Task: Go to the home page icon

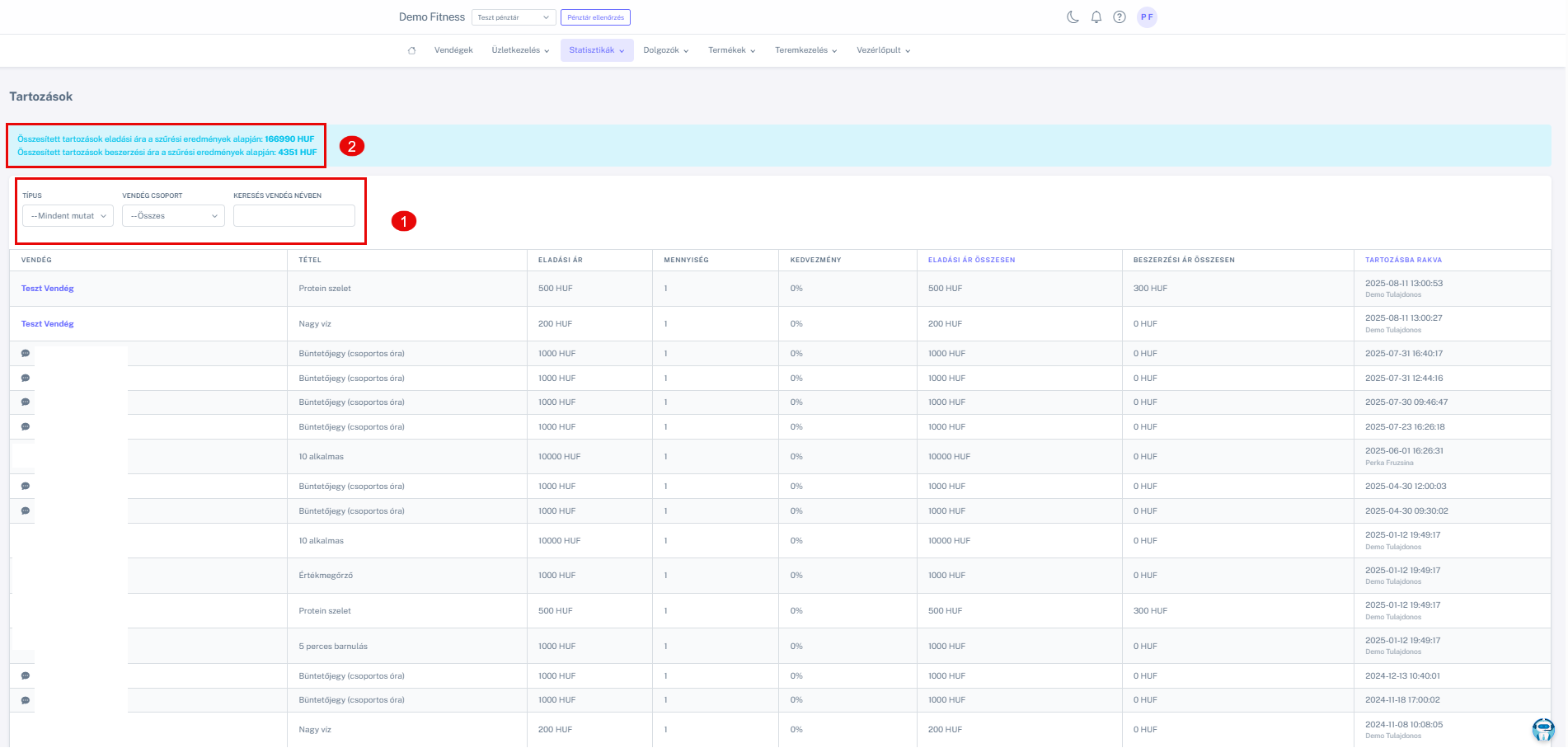Action: point(411,50)
